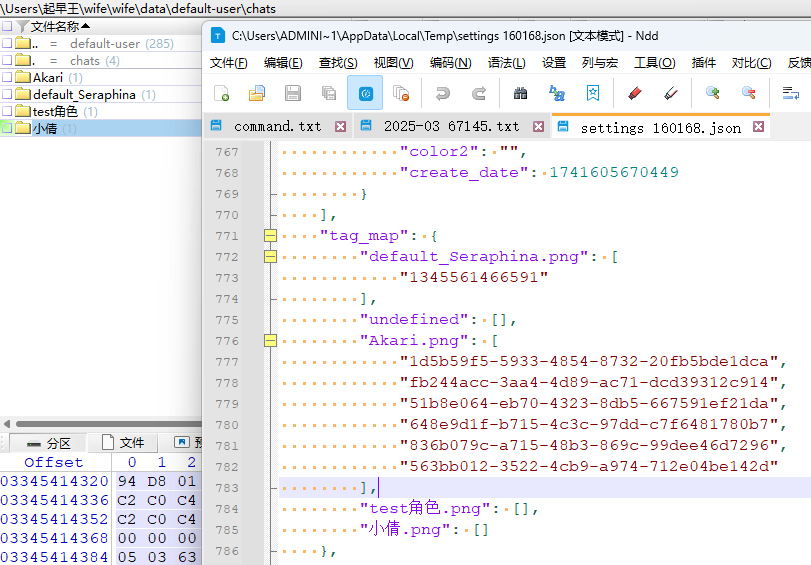
Task: Click the command.txt tab save-state icon
Action: point(216,126)
